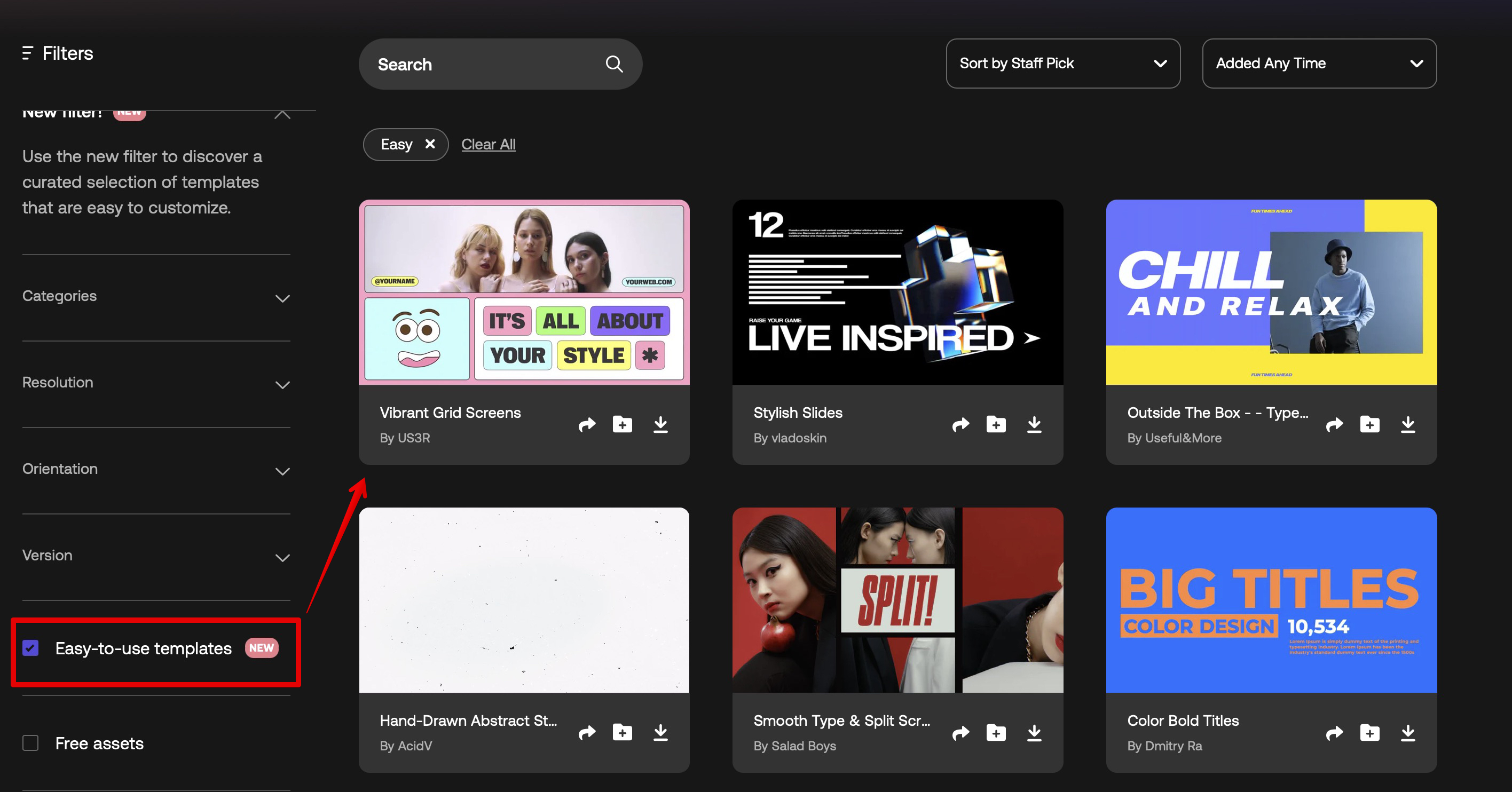
Task: Collapse the New filter info section
Action: [282, 114]
